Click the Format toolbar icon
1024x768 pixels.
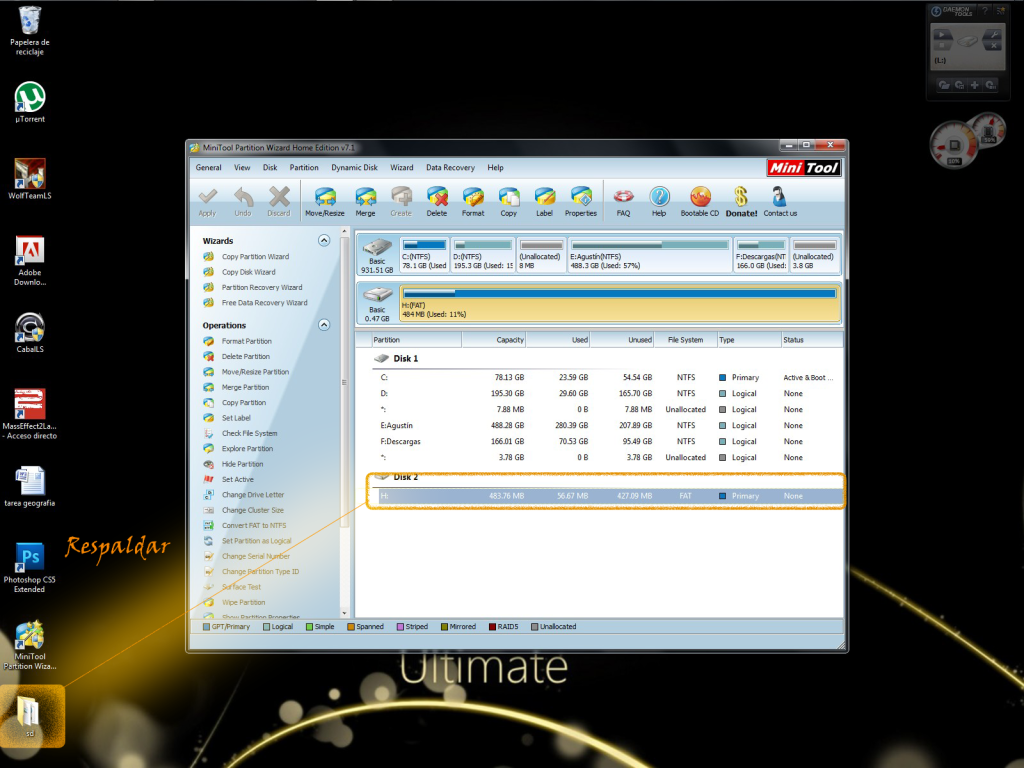coord(473,200)
